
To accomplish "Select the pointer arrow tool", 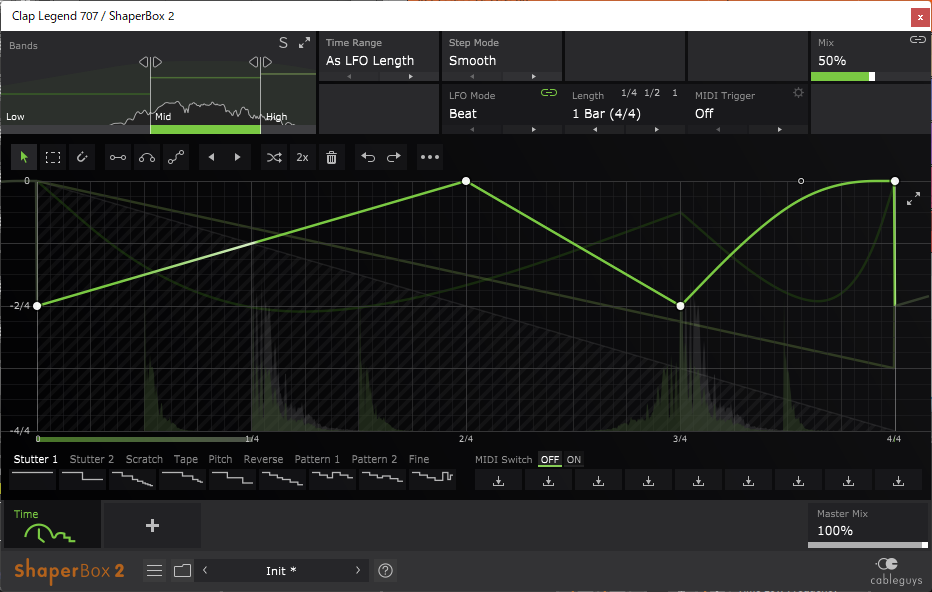I will pyautogui.click(x=24, y=158).
